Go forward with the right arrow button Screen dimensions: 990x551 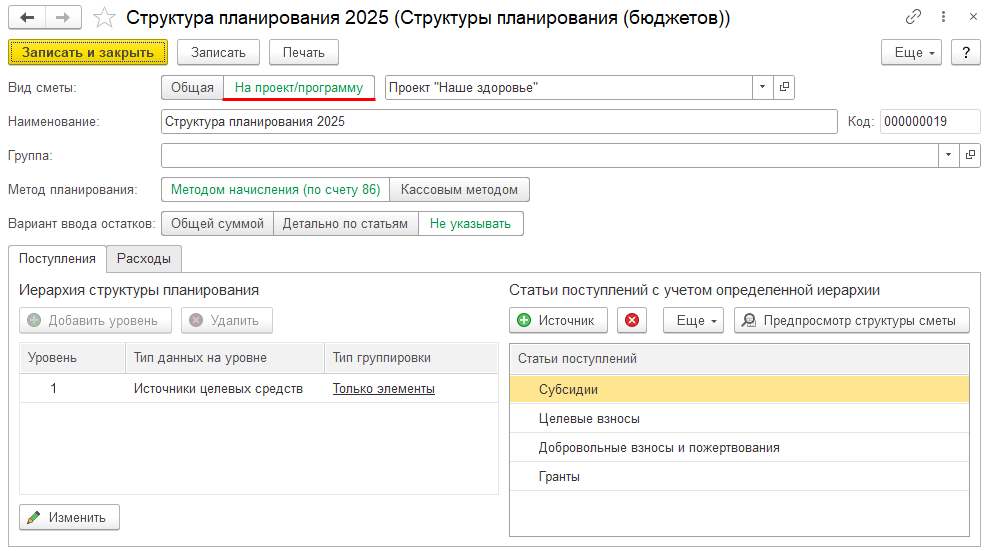click(x=63, y=18)
